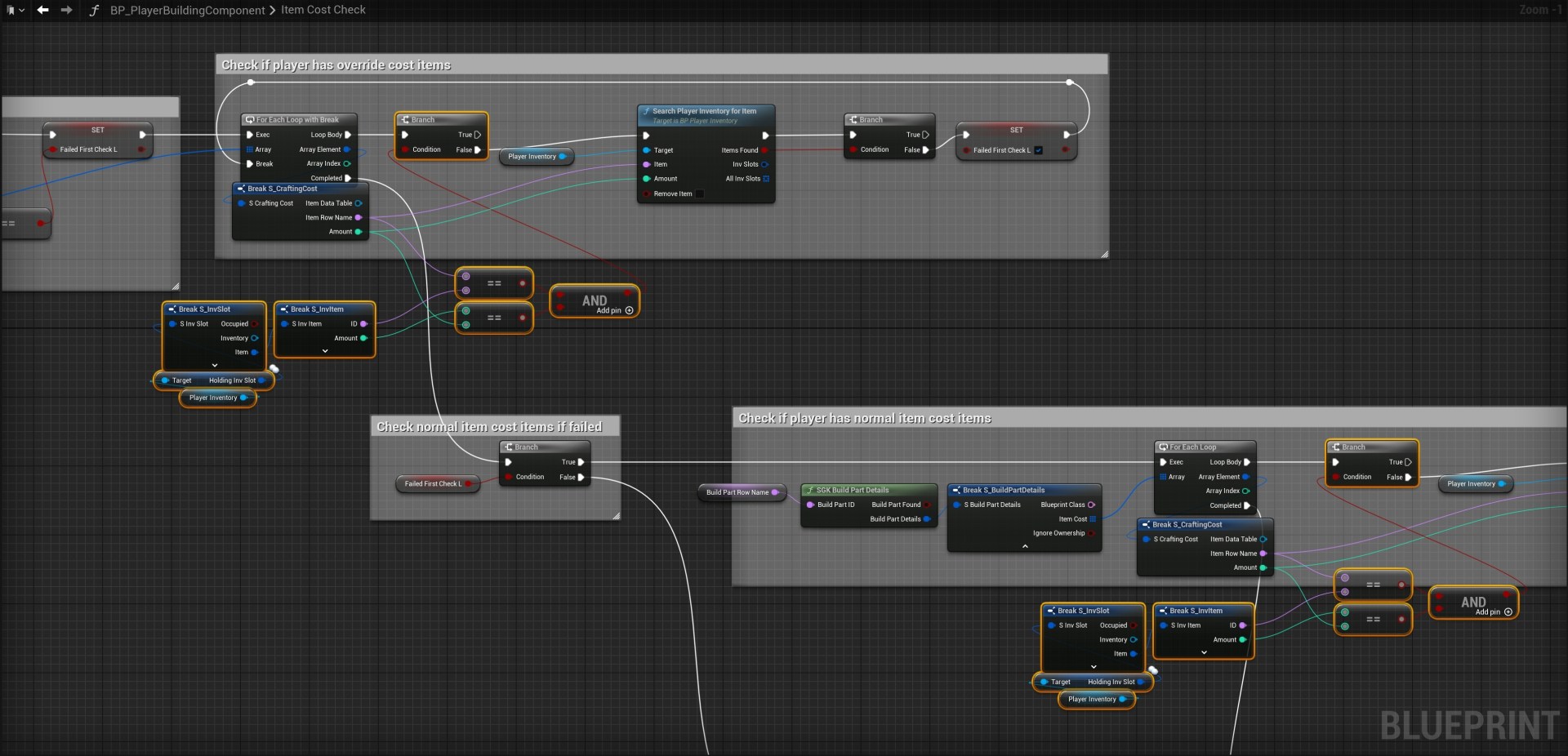Uncheck the Failed First Check L checkbox
Viewport: 1568px width, 756px height.
tap(1038, 150)
